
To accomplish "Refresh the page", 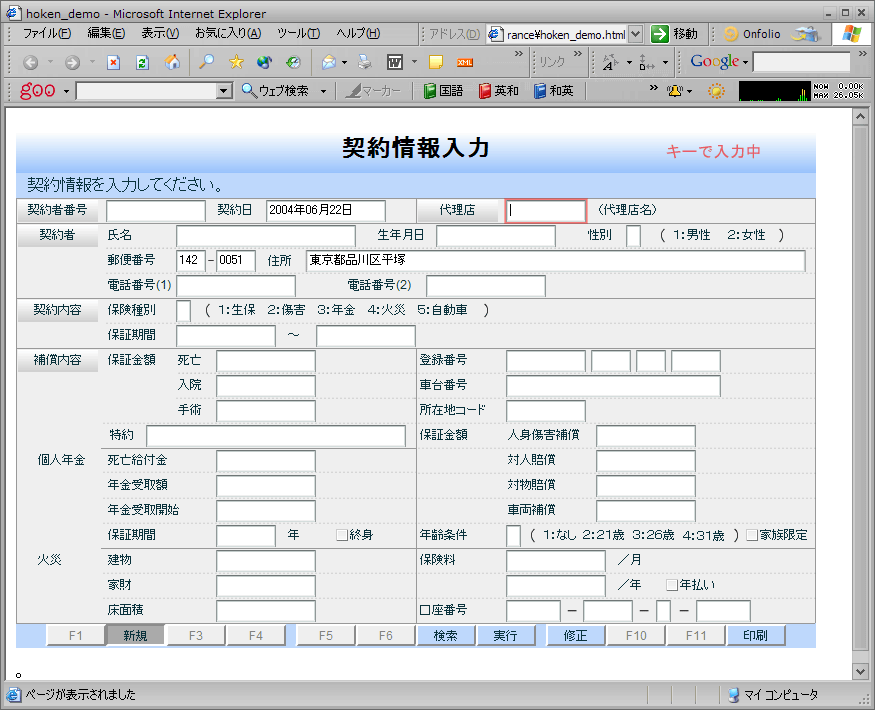I will 142,62.
